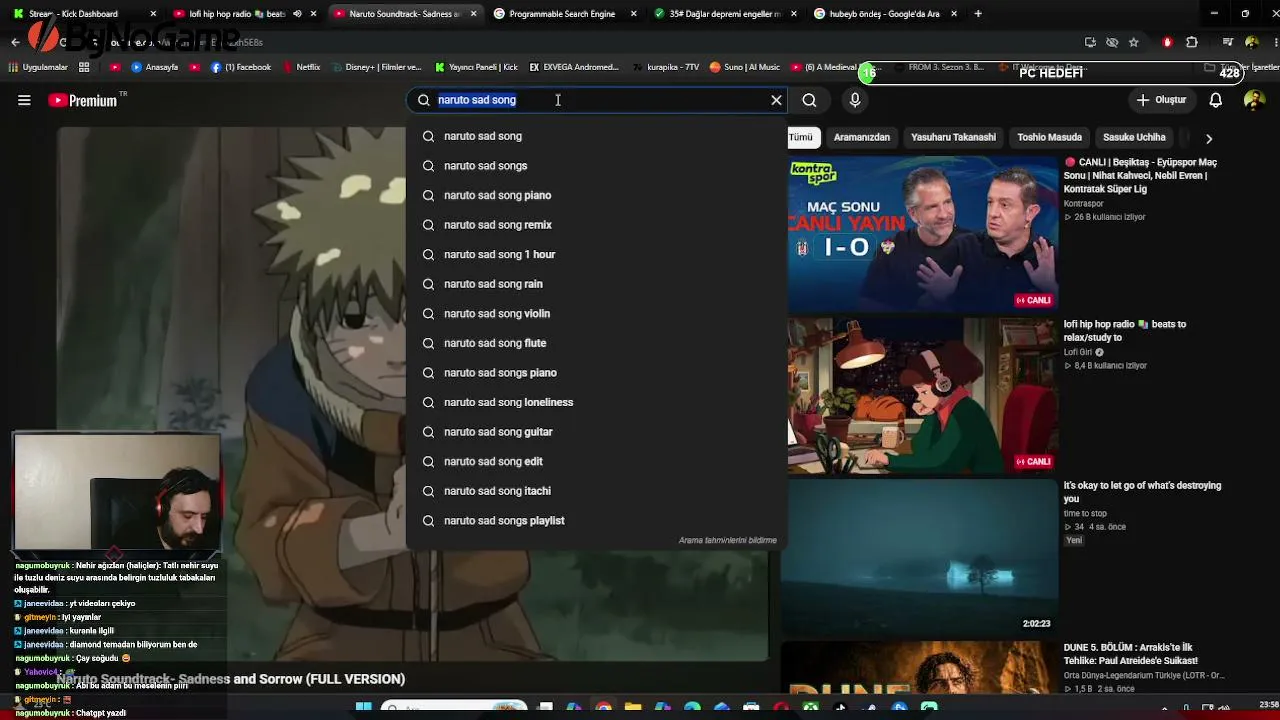Go to YouTube Premium home logo
Image resolution: width=1280 pixels, height=720 pixels.
(x=82, y=100)
